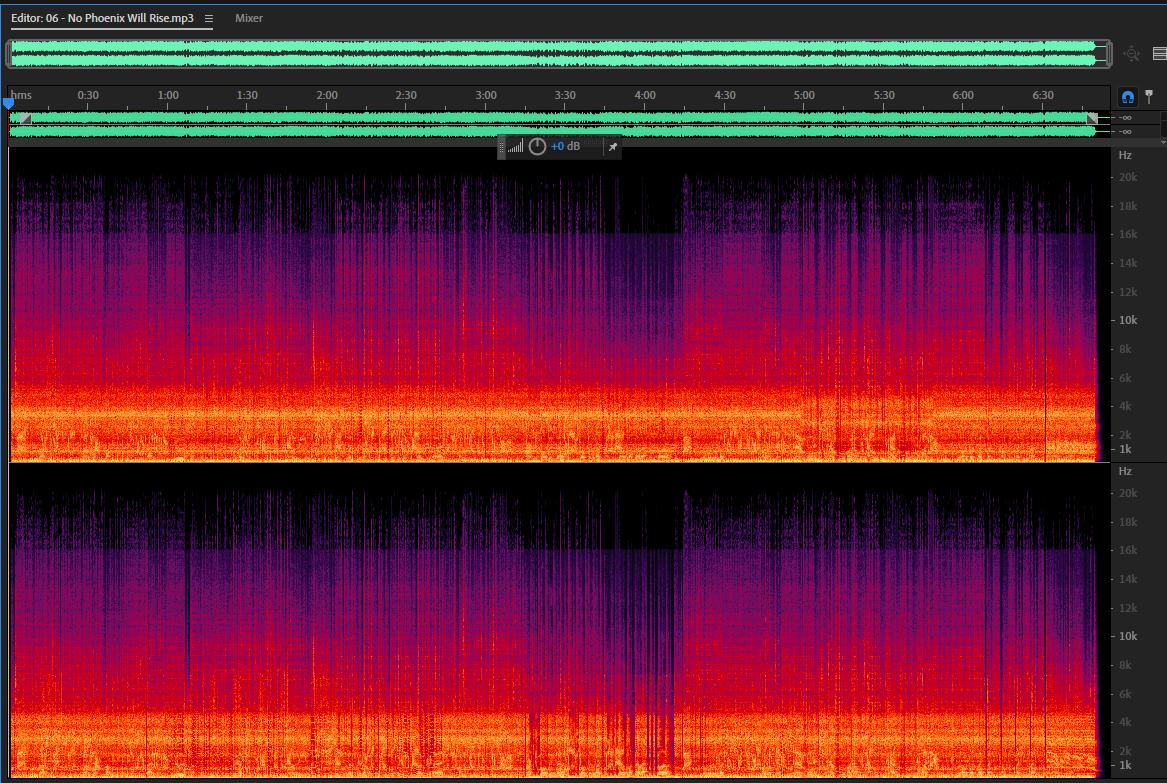Screen dimensions: 1167x783
Task: Click the 6:30 mark on the time ruler
Action: tap(1043, 95)
